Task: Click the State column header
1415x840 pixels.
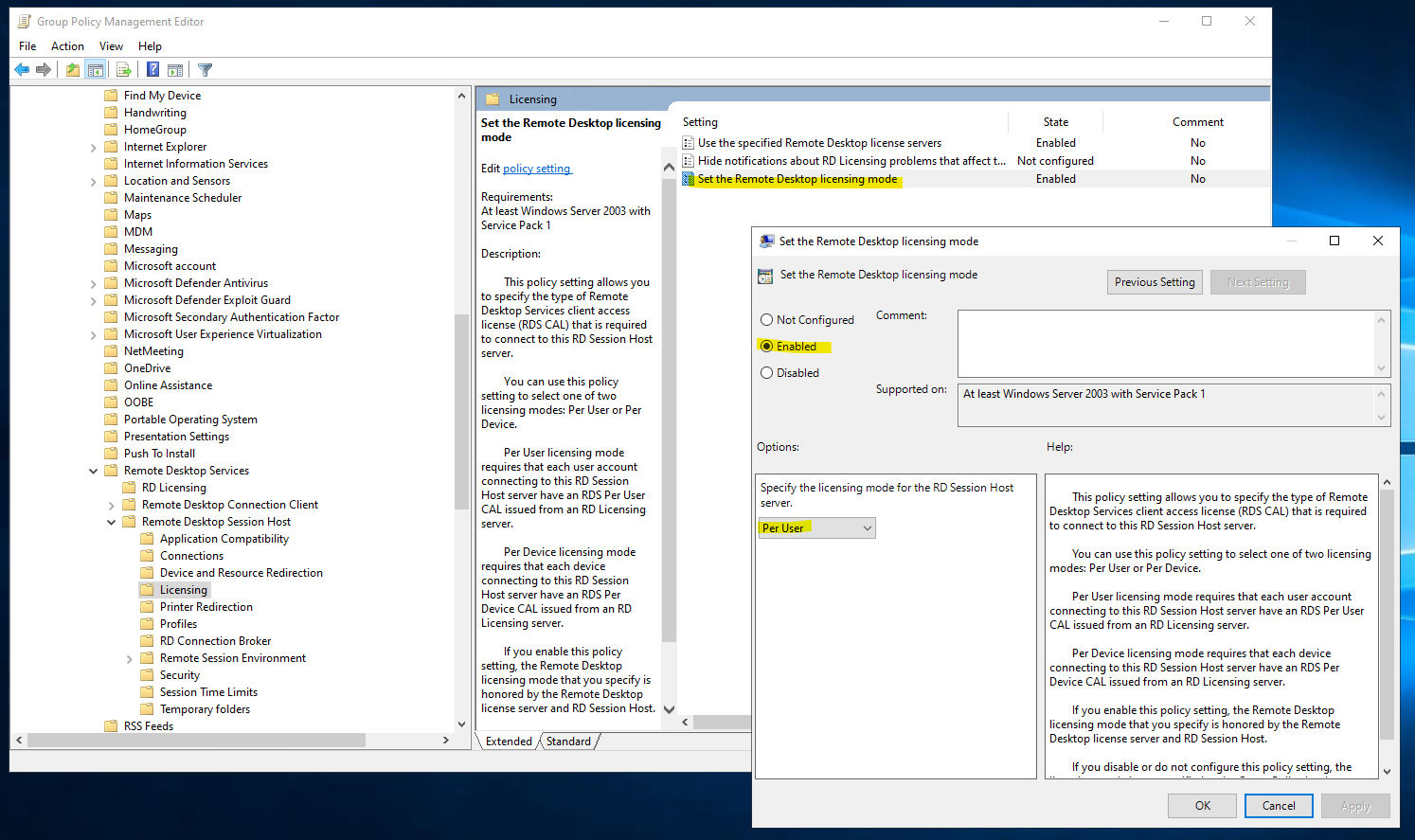Action: [x=1056, y=122]
